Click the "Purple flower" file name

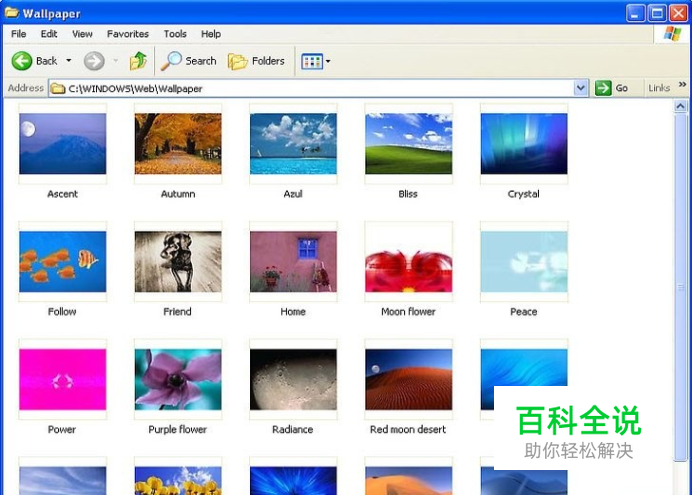177,429
